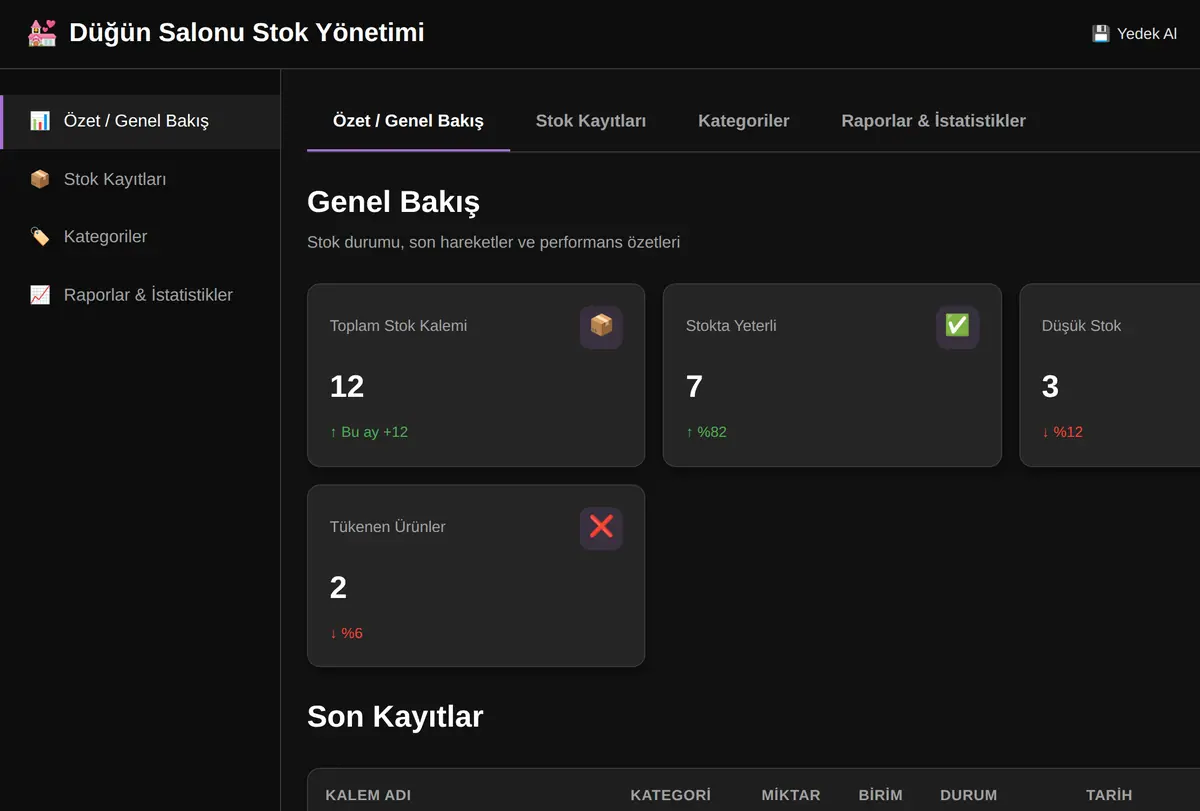This screenshot has width=1200, height=811.
Task: Click the '↓ %12' trend text
Action: coord(1062,432)
